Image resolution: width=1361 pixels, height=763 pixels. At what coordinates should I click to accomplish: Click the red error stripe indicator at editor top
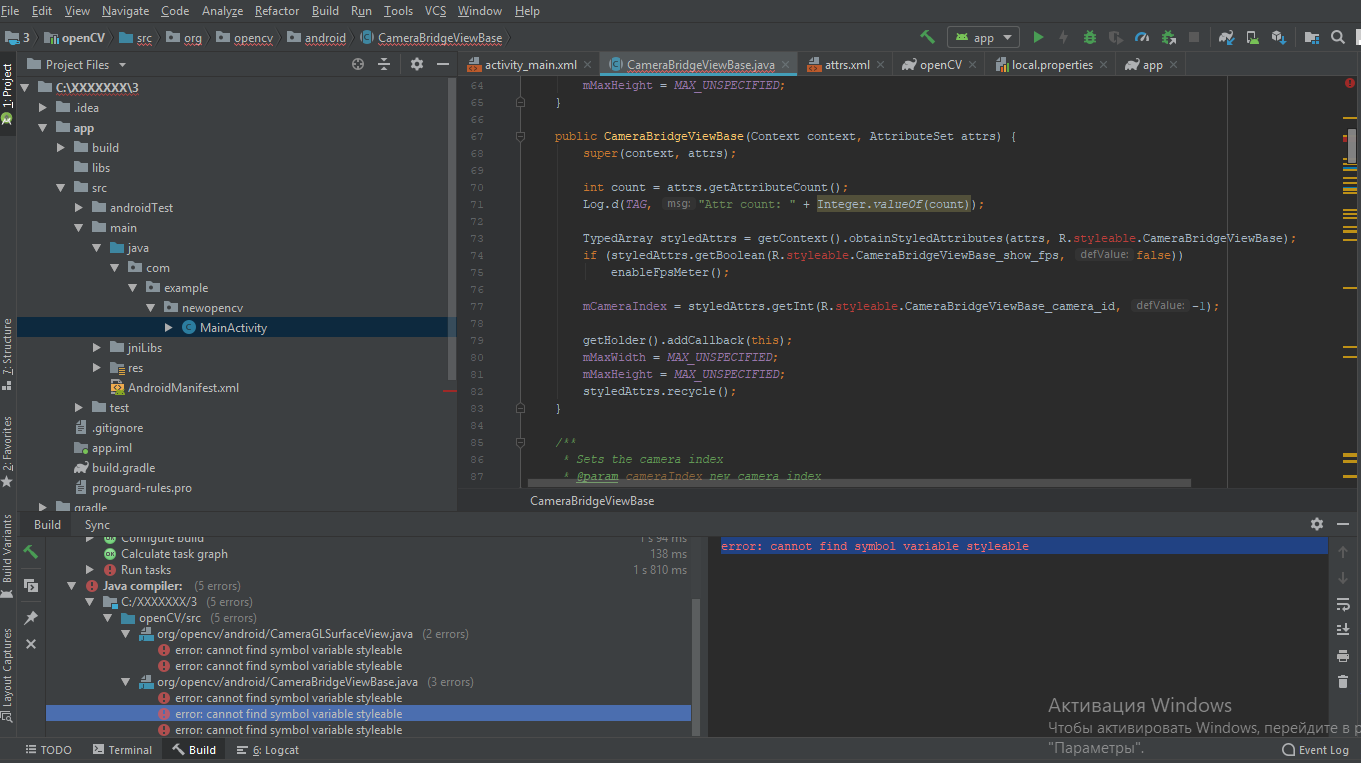pyautogui.click(x=1350, y=83)
